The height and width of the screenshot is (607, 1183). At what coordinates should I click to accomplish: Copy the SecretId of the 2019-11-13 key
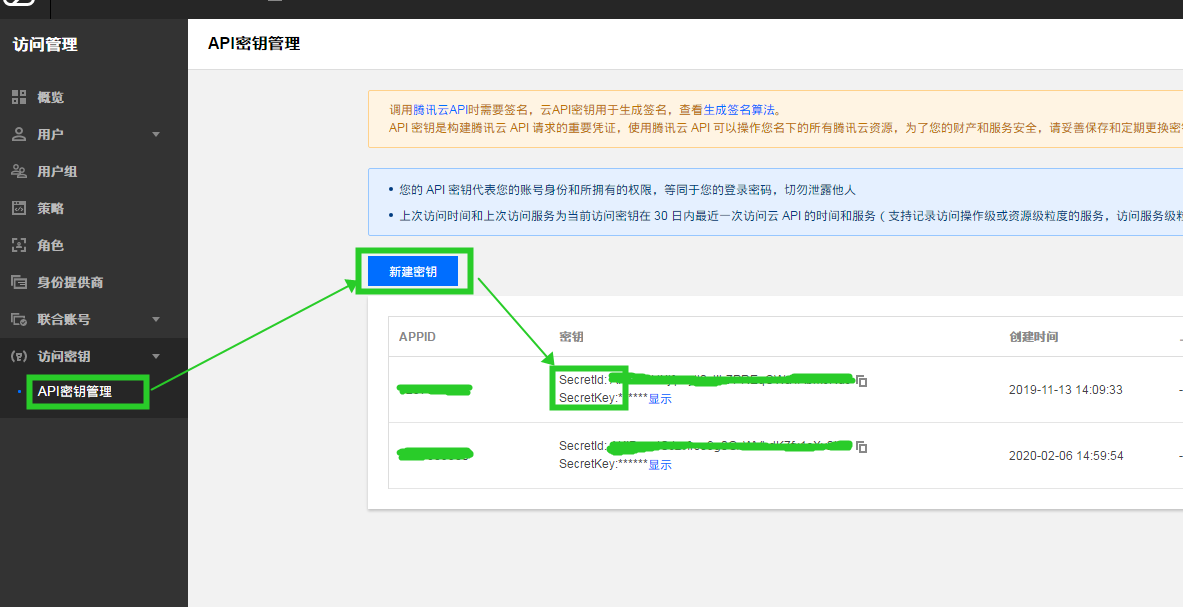click(x=862, y=381)
